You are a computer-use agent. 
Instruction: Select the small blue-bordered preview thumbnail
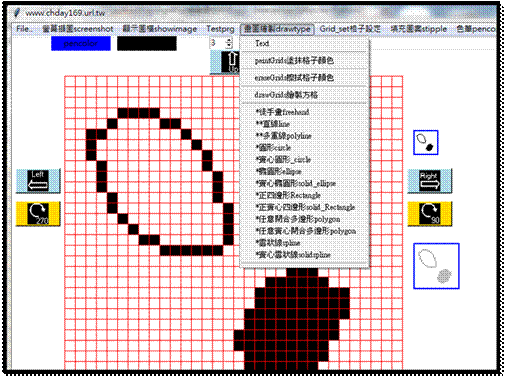coord(426,143)
